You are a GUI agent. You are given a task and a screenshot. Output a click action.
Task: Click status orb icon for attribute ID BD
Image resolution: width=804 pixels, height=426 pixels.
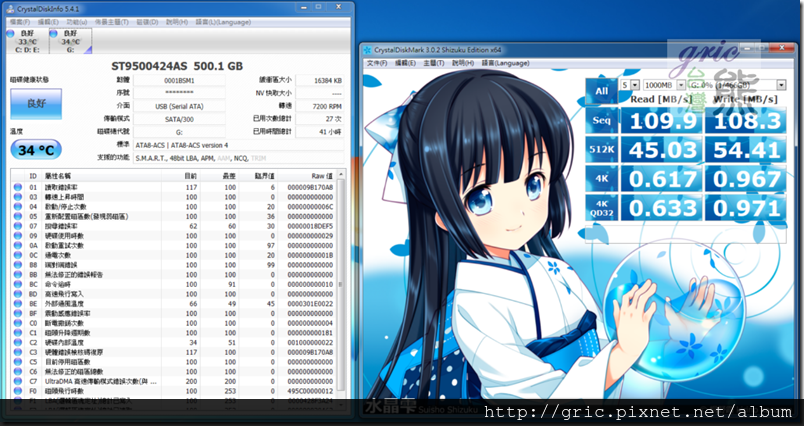point(18,294)
